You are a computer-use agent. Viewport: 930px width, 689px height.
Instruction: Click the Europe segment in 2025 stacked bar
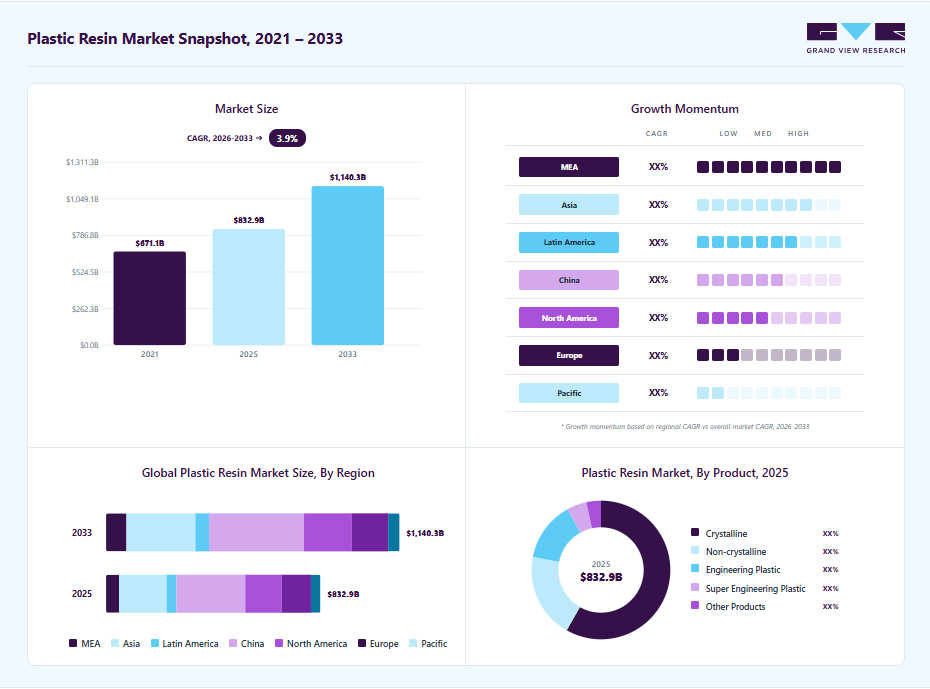tap(296, 594)
